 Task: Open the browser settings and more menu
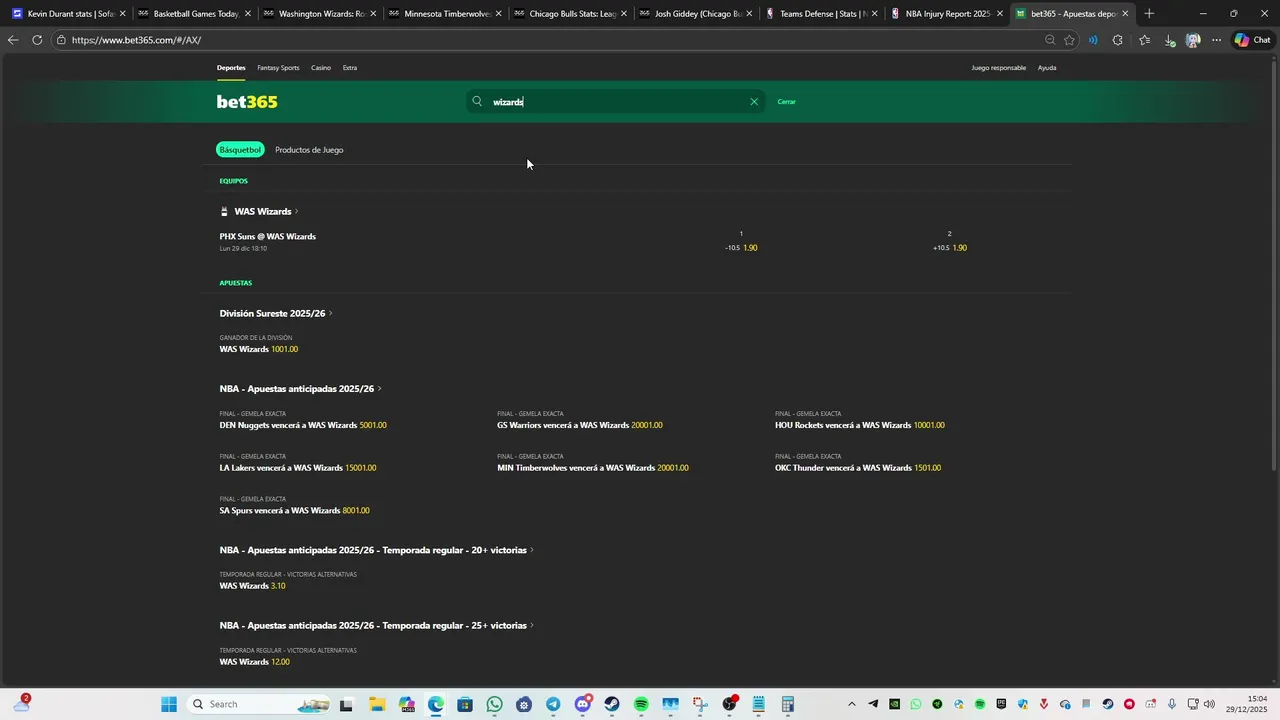coord(1216,40)
